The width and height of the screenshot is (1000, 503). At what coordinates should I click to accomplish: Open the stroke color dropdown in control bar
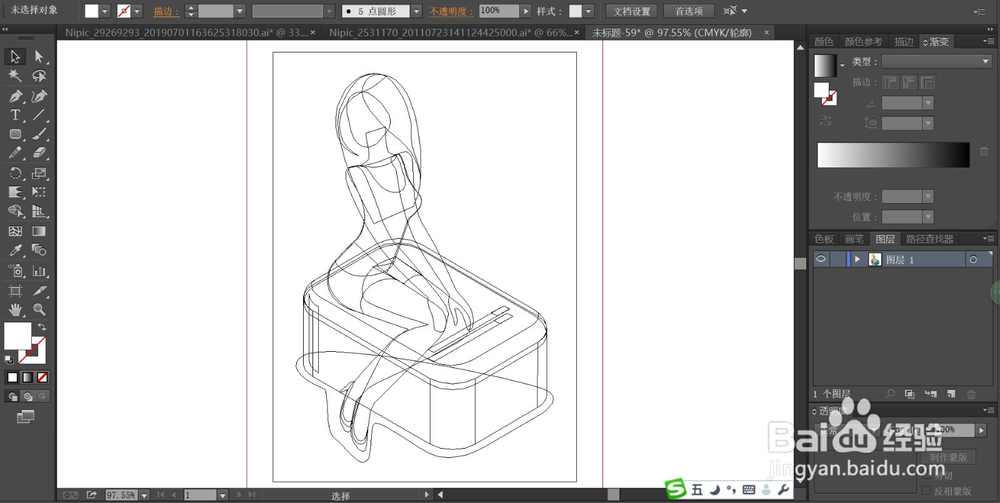click(x=137, y=11)
